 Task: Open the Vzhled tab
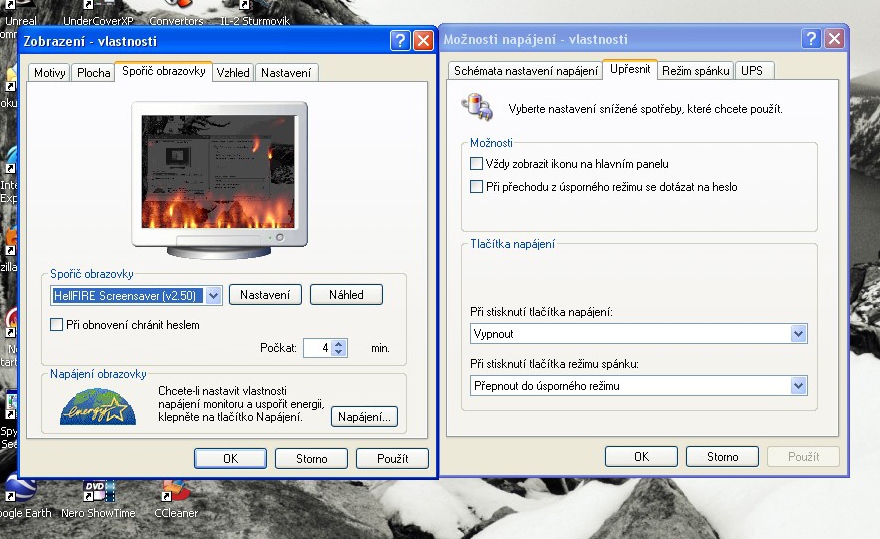tap(233, 72)
